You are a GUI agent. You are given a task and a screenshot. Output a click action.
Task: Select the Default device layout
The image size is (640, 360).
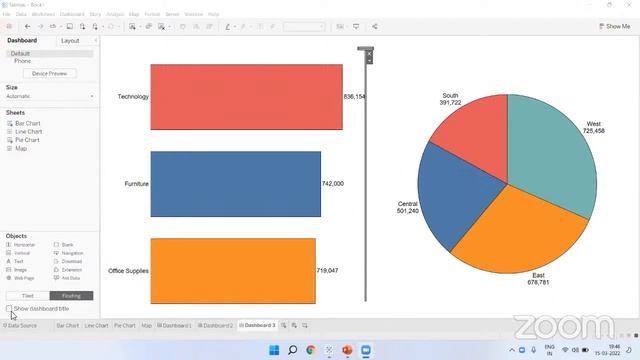tap(49, 53)
